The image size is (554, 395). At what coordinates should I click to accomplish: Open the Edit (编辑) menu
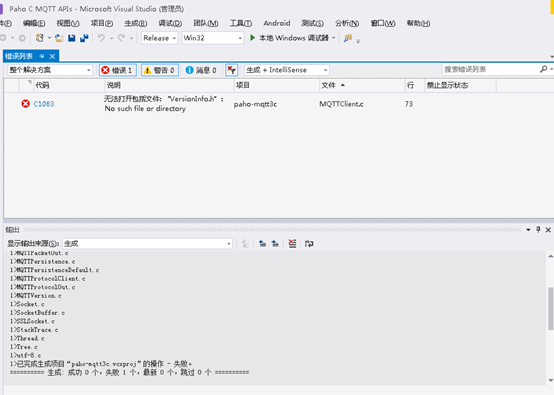[x=34, y=23]
